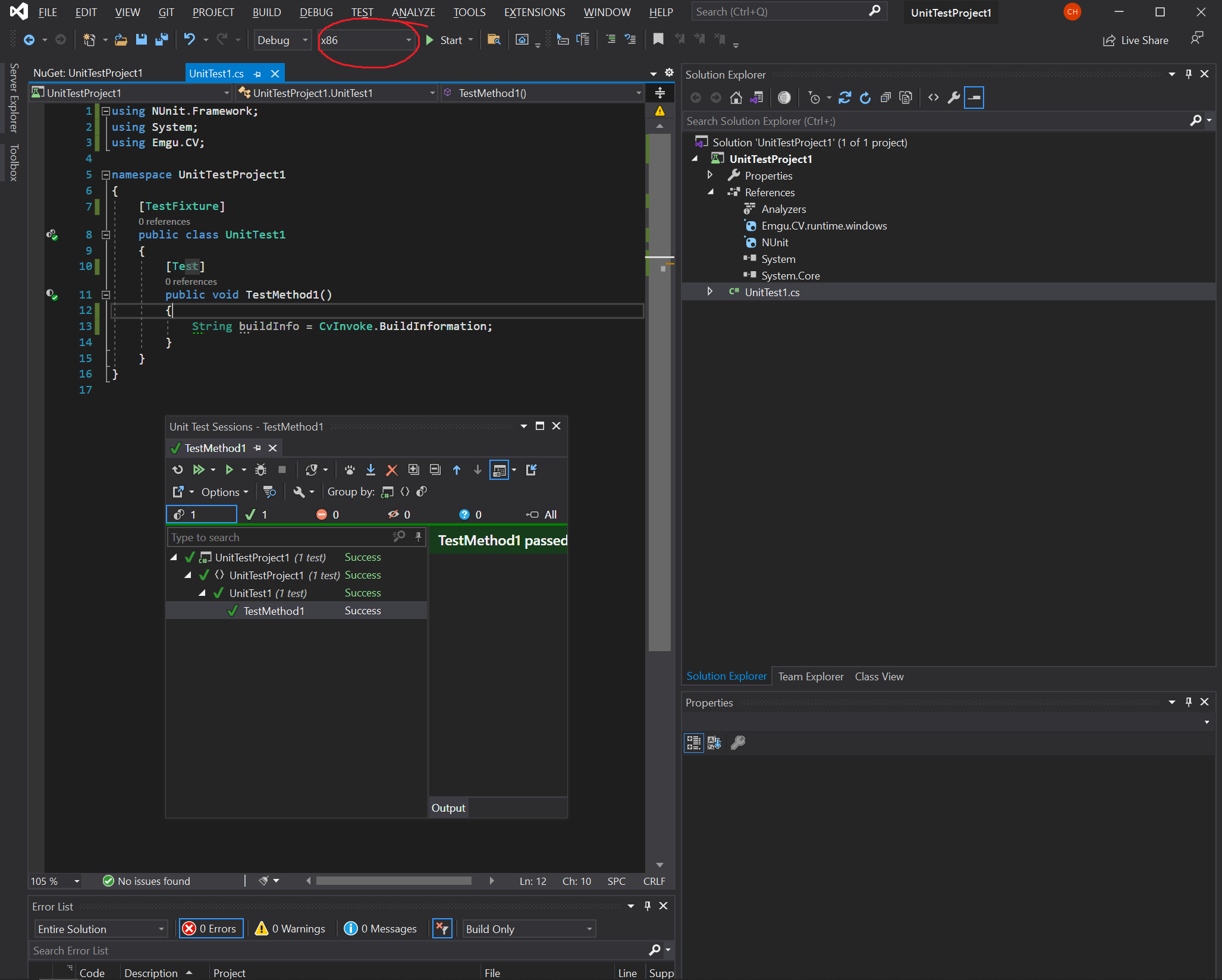Click the Start debugging button
1222x980 pixels.
tap(444, 40)
